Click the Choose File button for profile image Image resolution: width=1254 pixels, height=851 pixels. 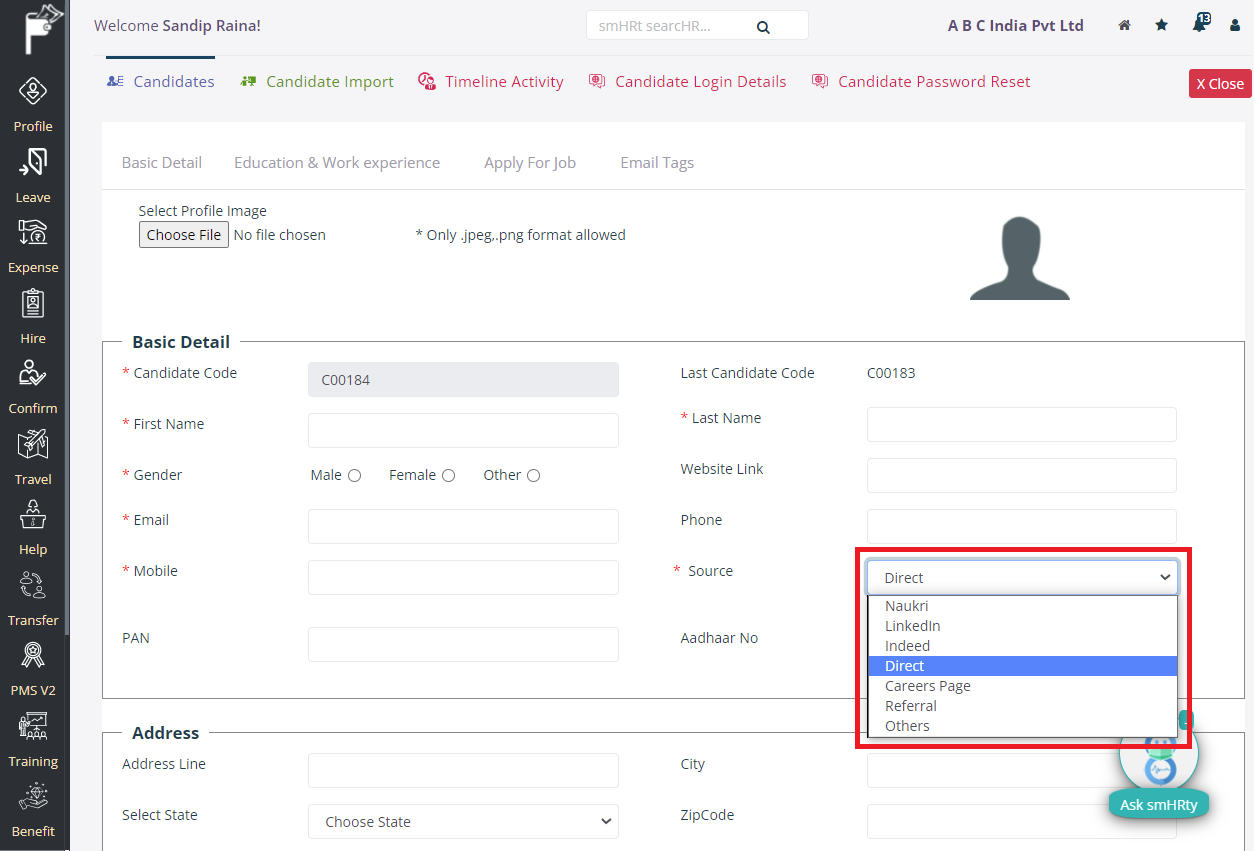coord(183,234)
